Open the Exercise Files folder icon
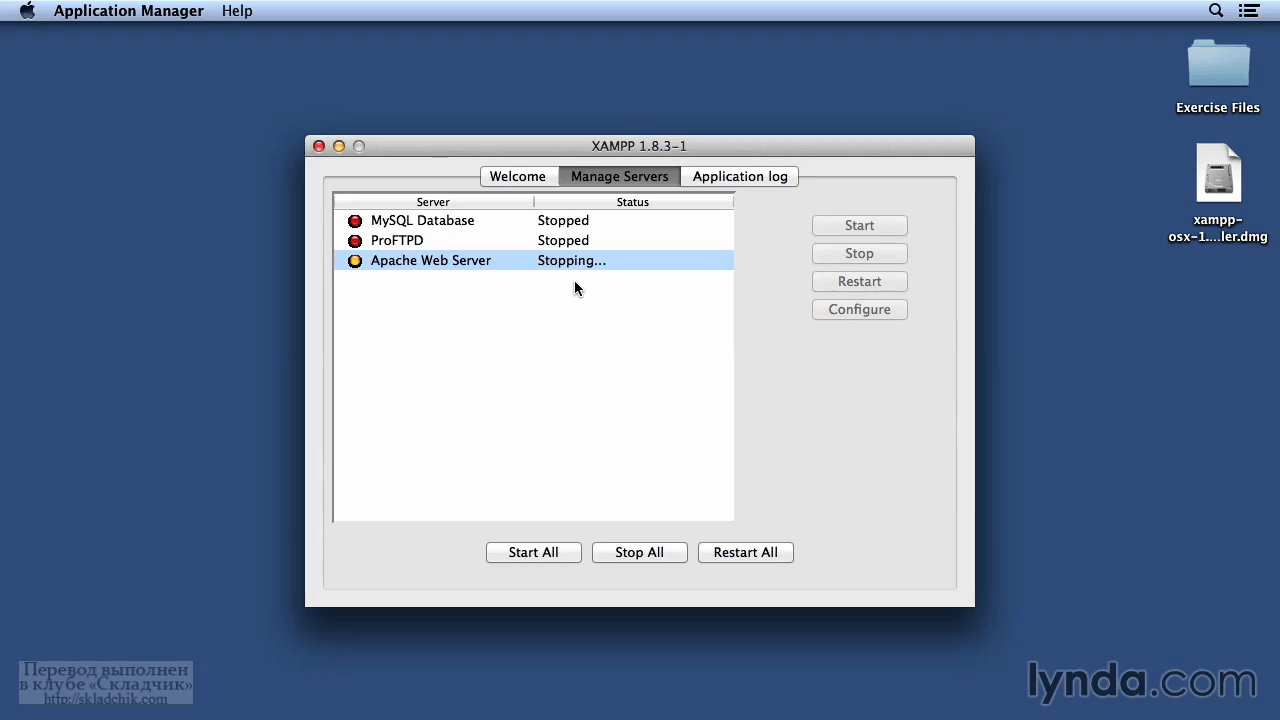1280x720 pixels. tap(1218, 65)
